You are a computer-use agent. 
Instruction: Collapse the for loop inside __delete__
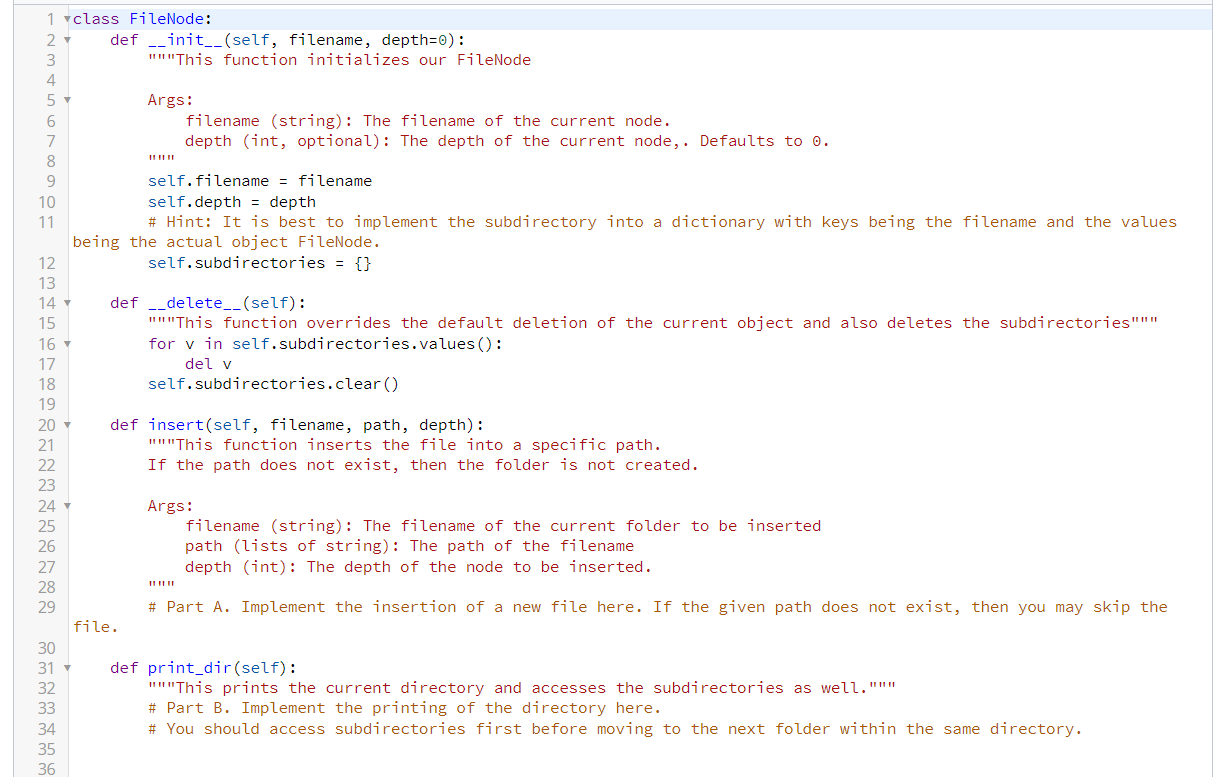point(66,343)
